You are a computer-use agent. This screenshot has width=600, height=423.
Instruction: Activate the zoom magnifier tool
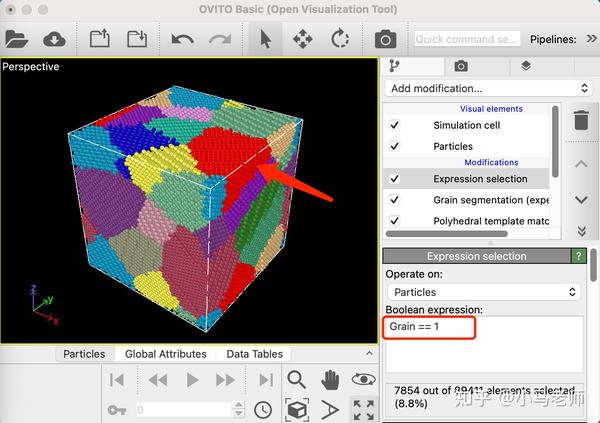[x=296, y=380]
